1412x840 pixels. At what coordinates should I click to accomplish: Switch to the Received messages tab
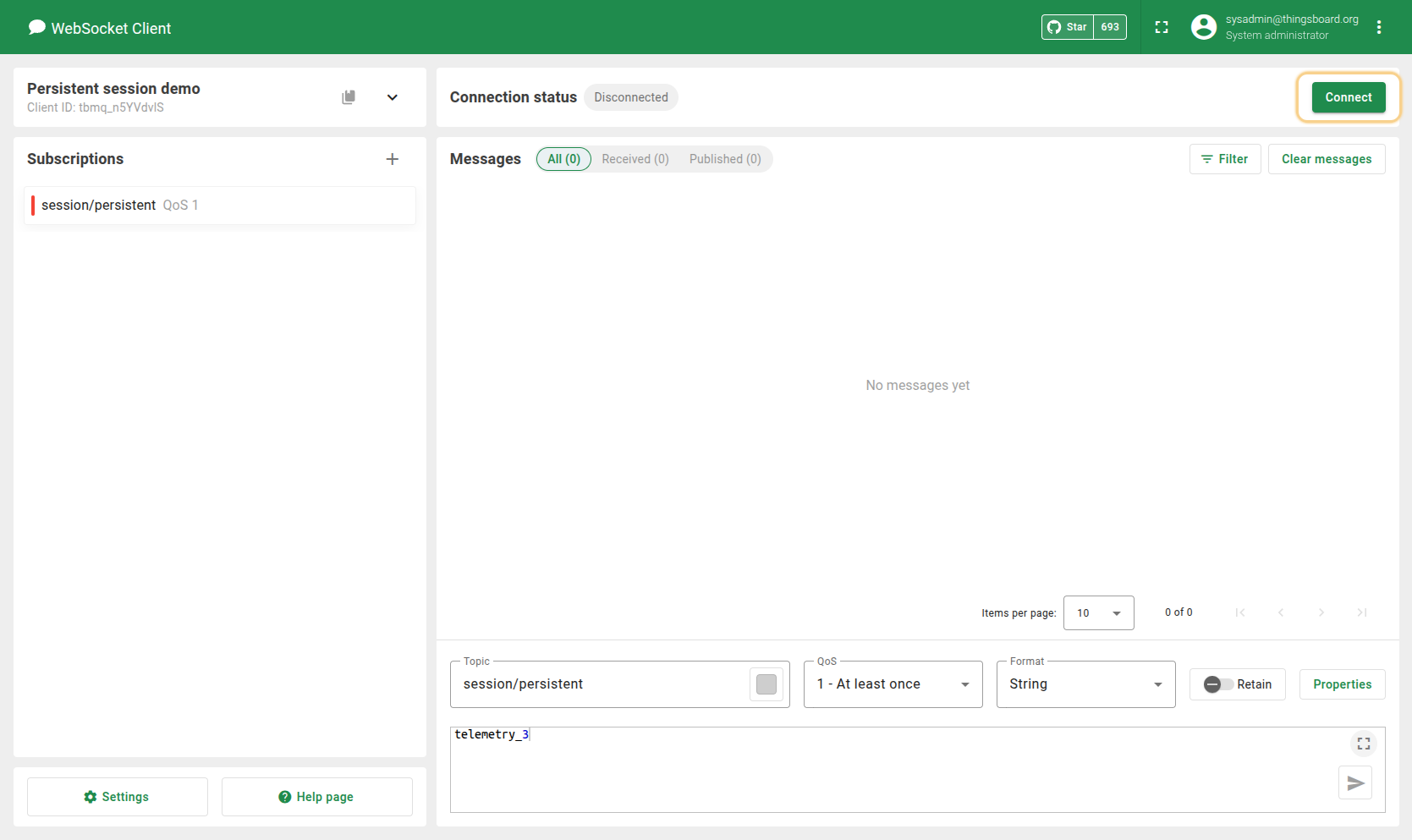(635, 159)
